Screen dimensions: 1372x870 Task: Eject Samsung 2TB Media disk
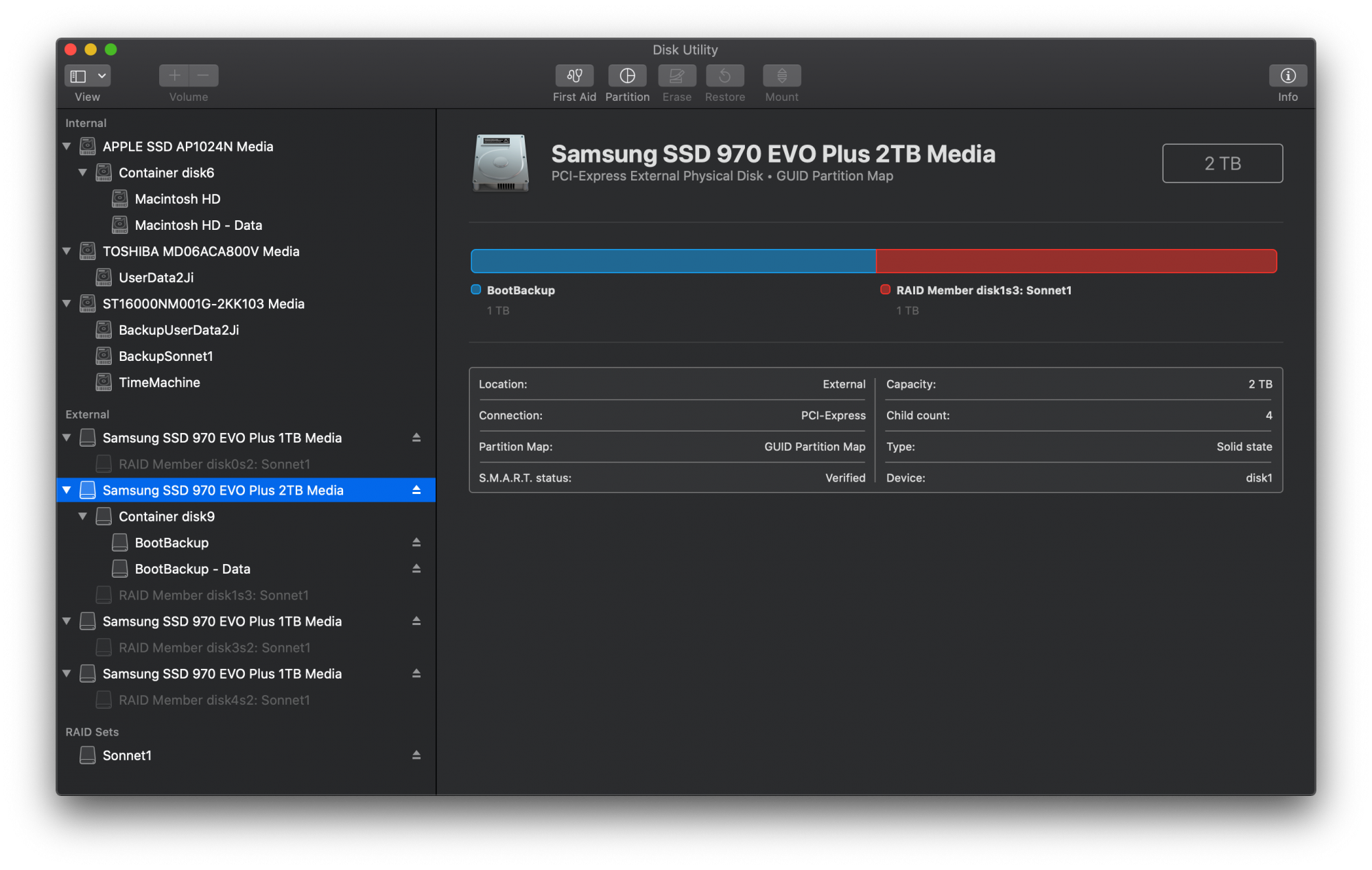[416, 490]
